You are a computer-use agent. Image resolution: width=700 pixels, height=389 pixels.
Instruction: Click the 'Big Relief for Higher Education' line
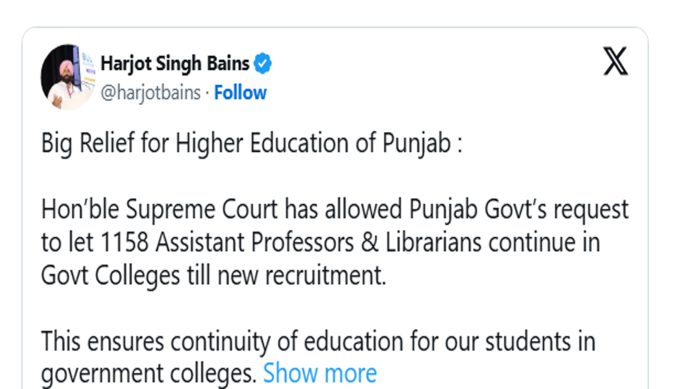point(252,144)
